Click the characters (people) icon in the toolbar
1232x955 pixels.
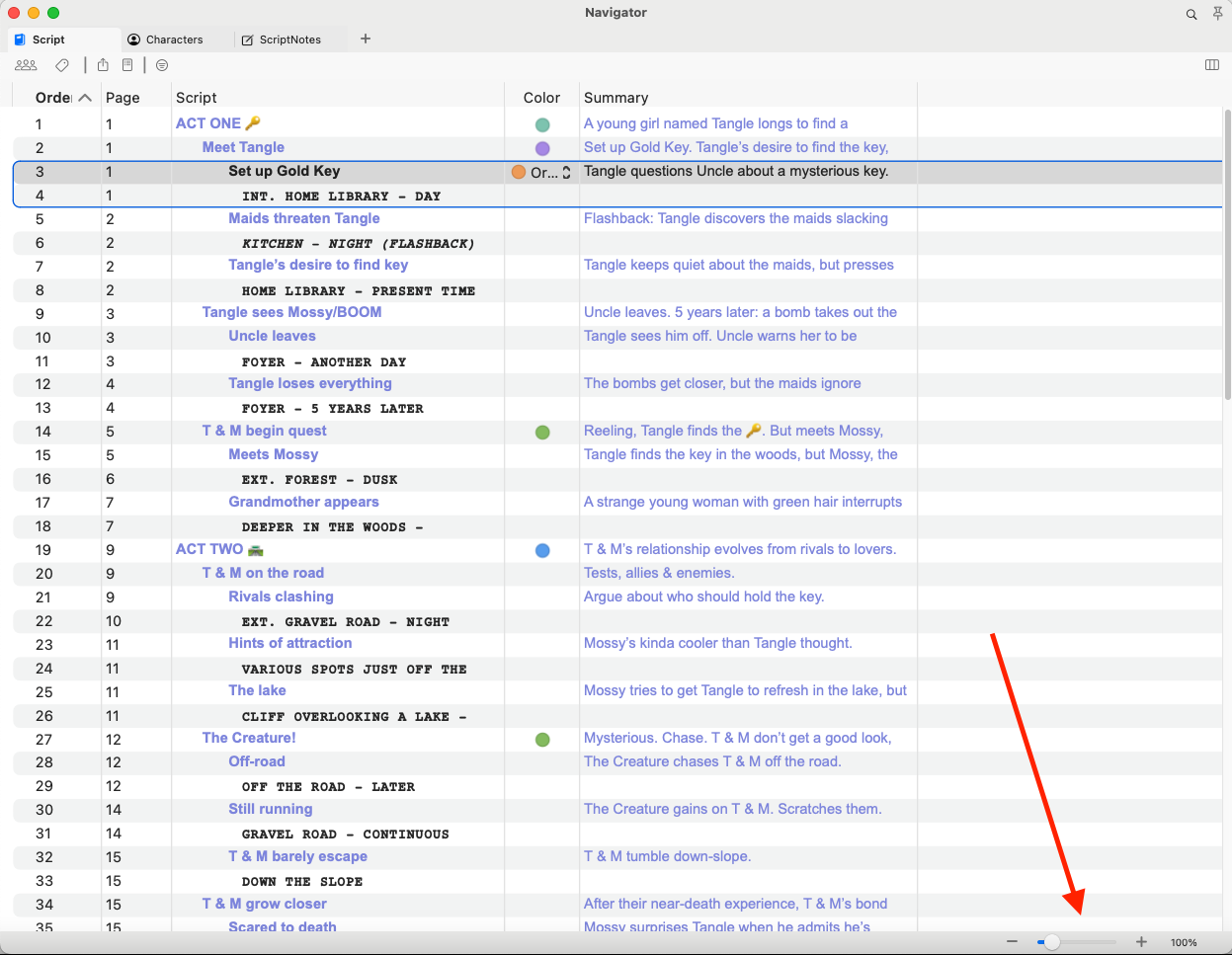pos(26,65)
